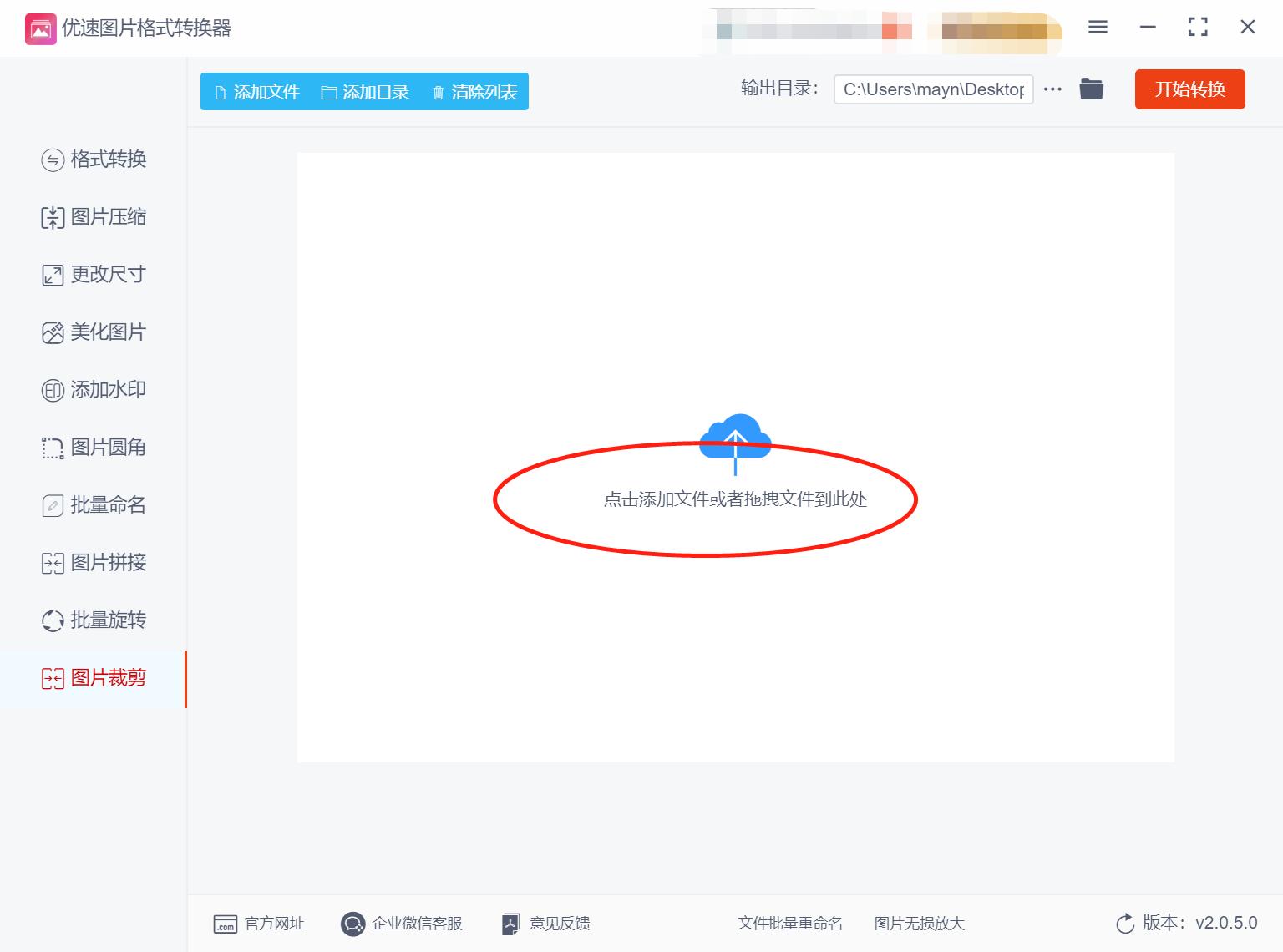Clear the list with 清除列表

point(473,92)
